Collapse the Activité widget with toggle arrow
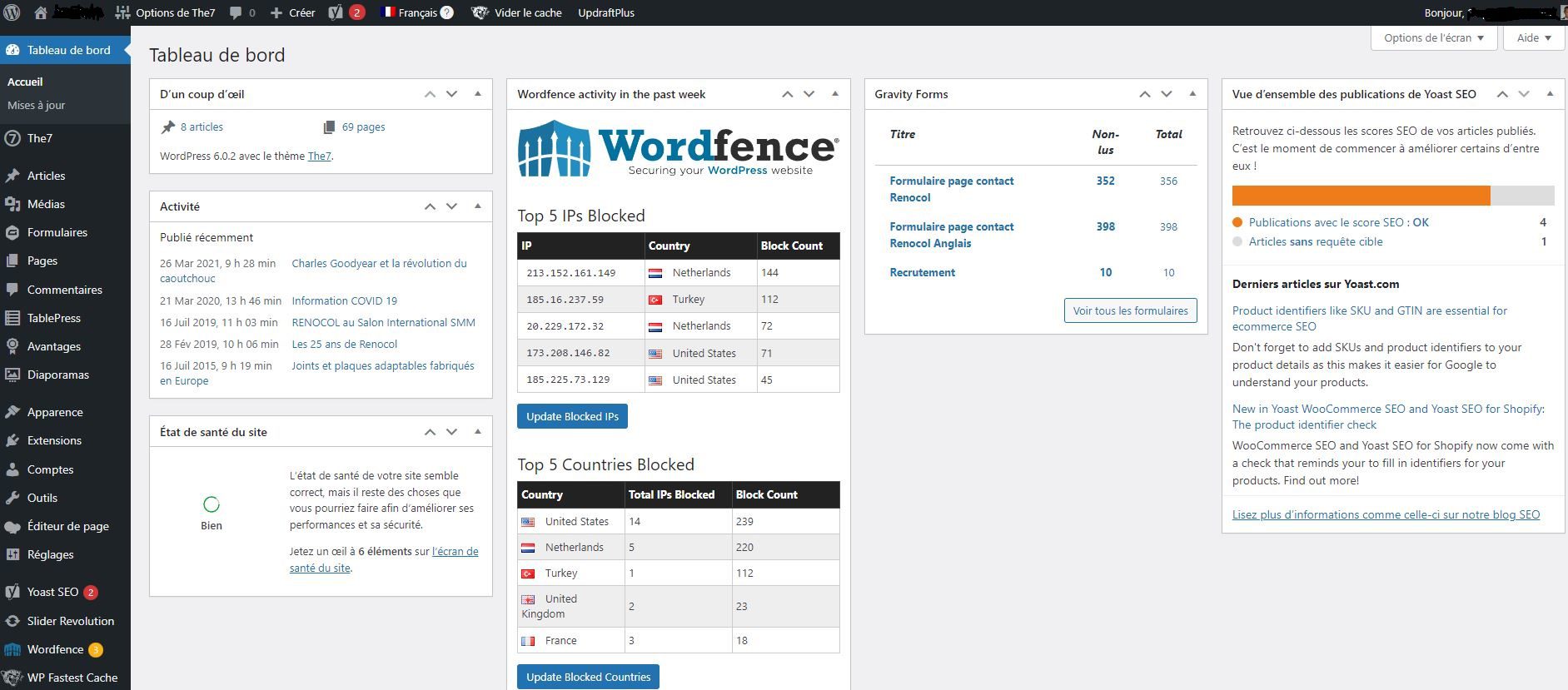 pos(477,206)
